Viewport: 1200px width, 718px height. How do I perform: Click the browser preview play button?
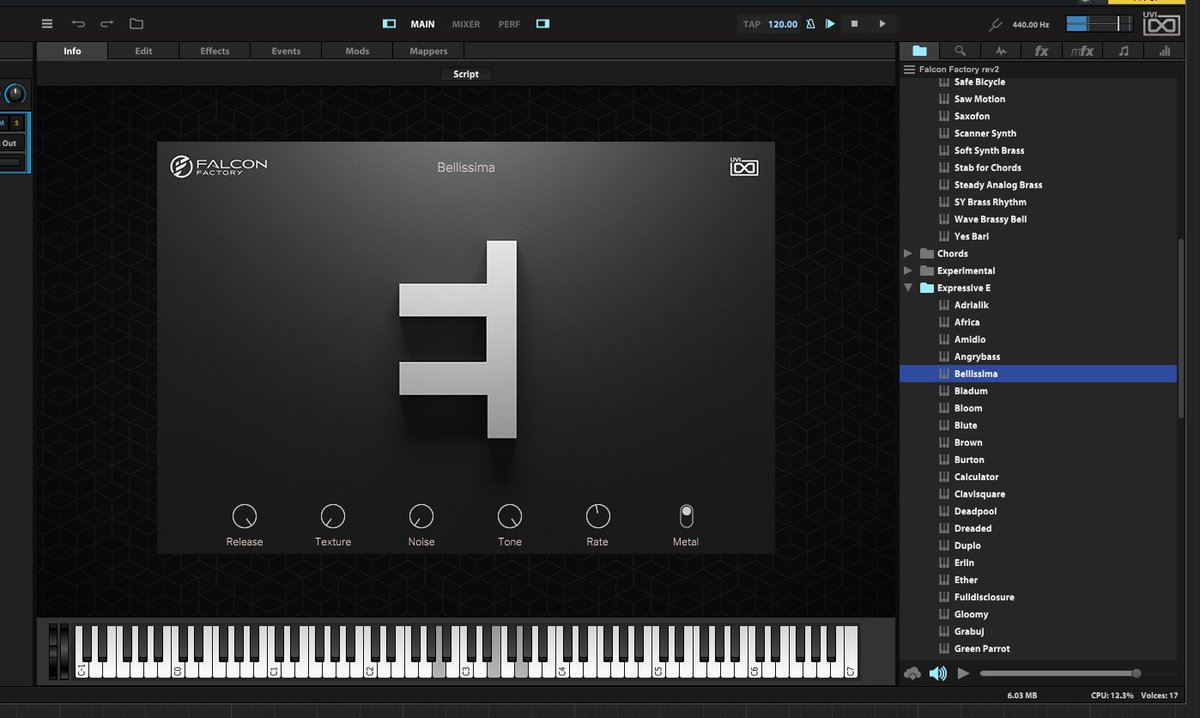click(x=963, y=673)
